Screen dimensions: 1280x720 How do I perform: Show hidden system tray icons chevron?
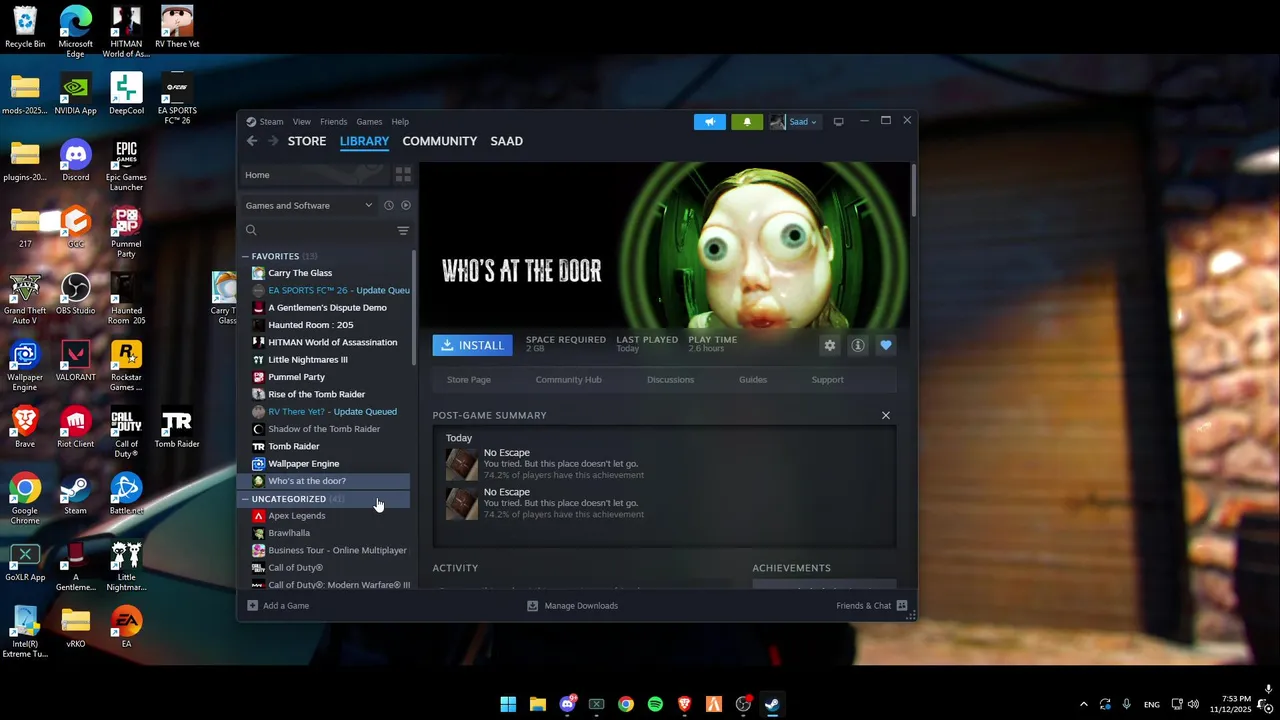[1083, 704]
